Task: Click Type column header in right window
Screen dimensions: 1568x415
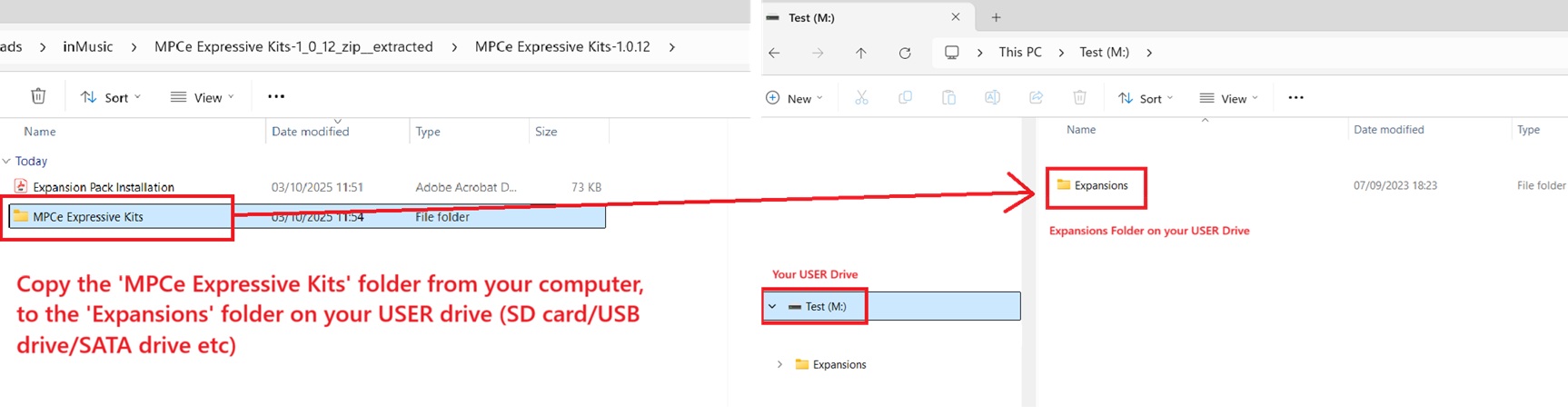Action: tap(1529, 130)
